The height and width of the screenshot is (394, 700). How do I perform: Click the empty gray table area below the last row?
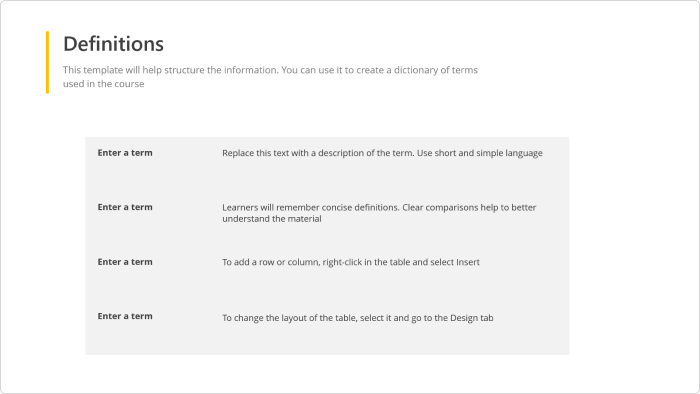pyautogui.click(x=327, y=343)
